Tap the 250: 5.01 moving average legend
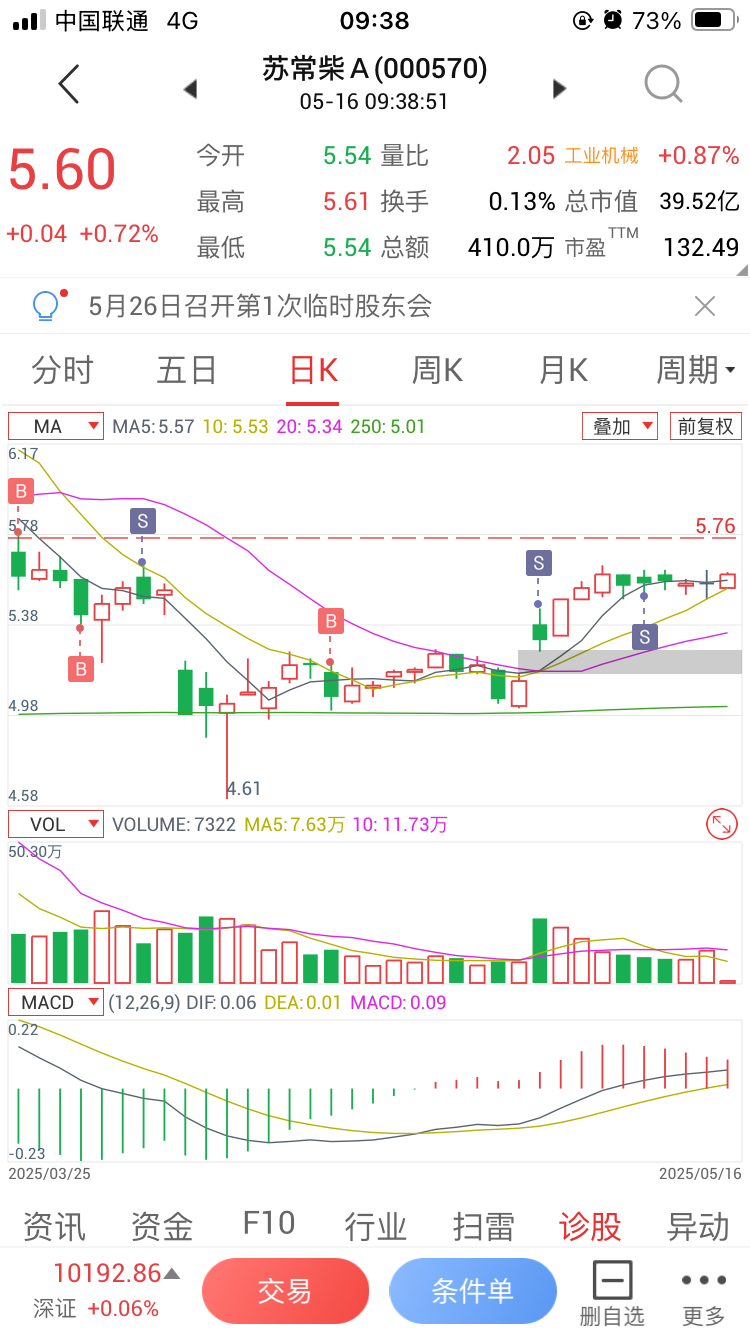Viewport: 750px width, 1334px height. tap(387, 426)
